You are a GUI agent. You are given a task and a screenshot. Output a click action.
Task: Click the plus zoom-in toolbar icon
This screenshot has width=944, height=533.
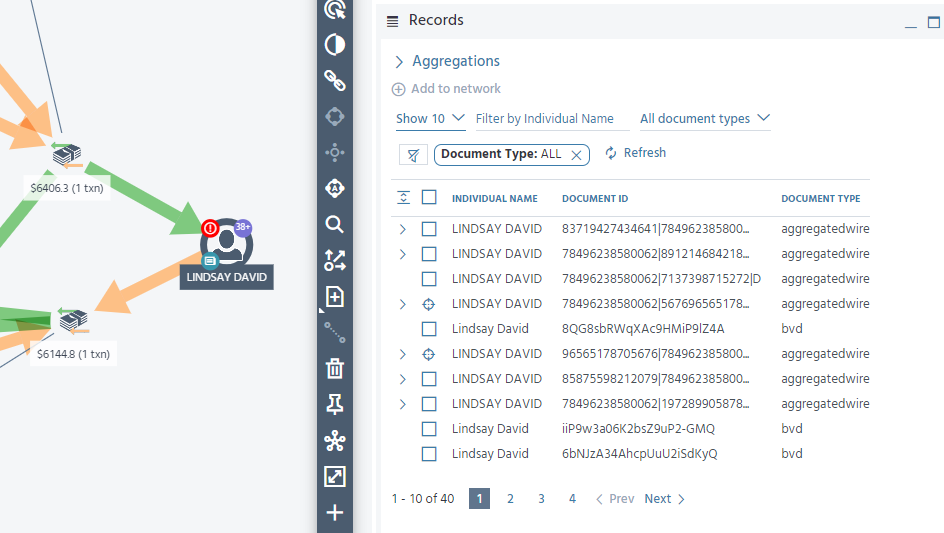pos(335,513)
